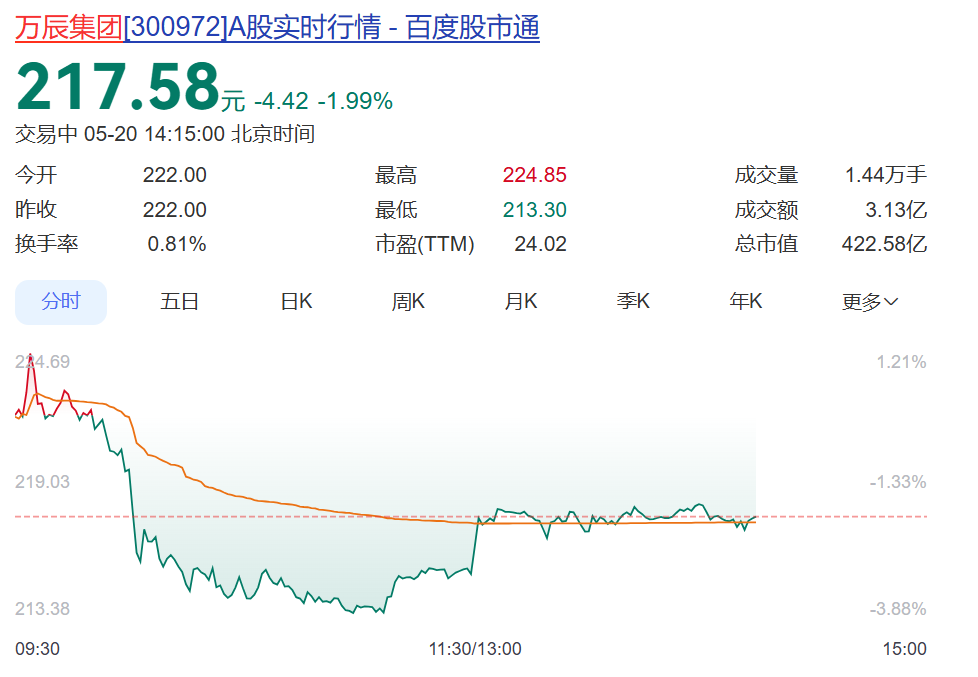Click the 昨收 label
This screenshot has height=677, width=978.
pyautogui.click(x=36, y=210)
